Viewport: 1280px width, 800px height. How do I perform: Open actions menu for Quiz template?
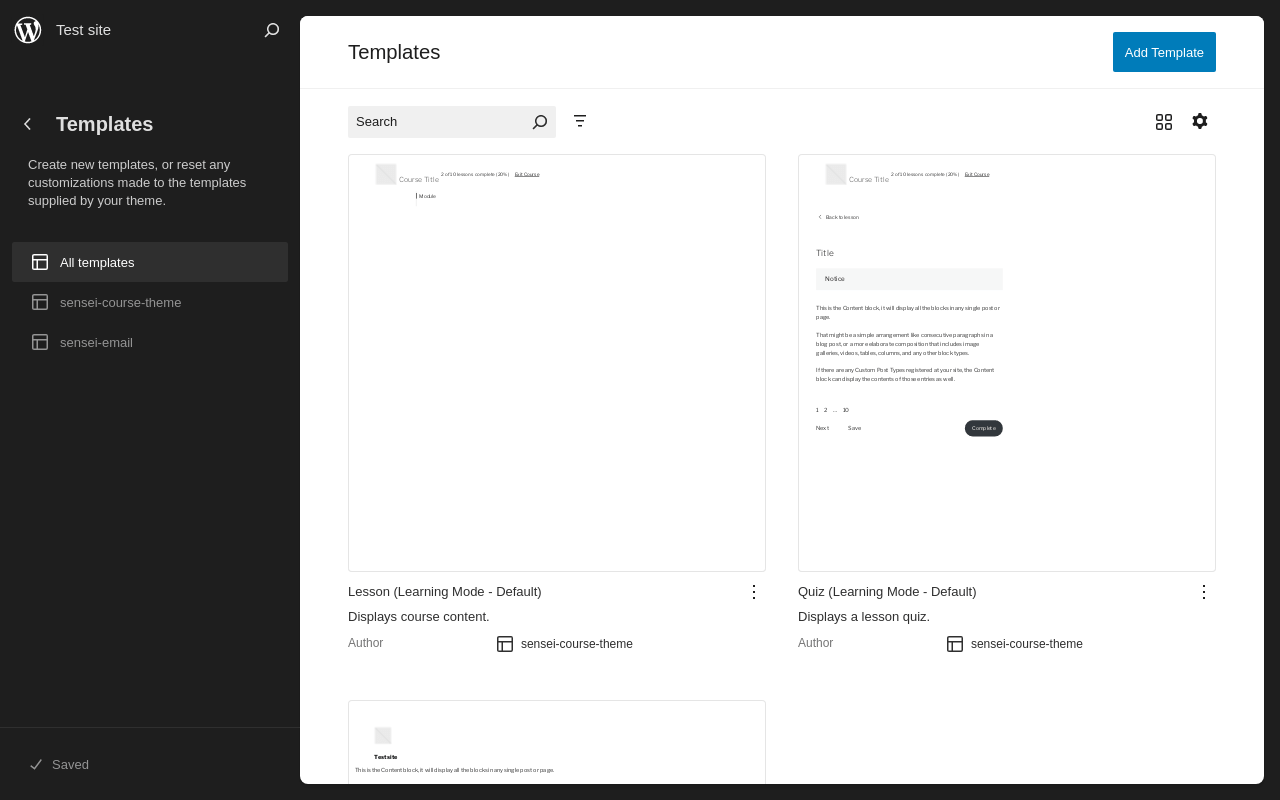pos(1204,591)
